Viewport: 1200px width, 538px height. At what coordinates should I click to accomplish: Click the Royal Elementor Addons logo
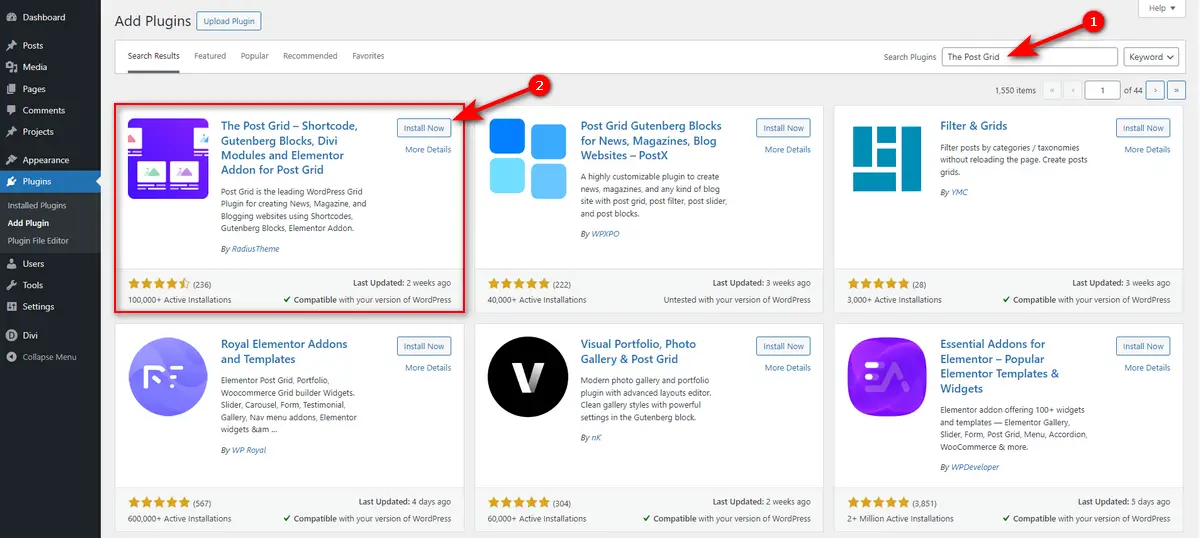168,376
